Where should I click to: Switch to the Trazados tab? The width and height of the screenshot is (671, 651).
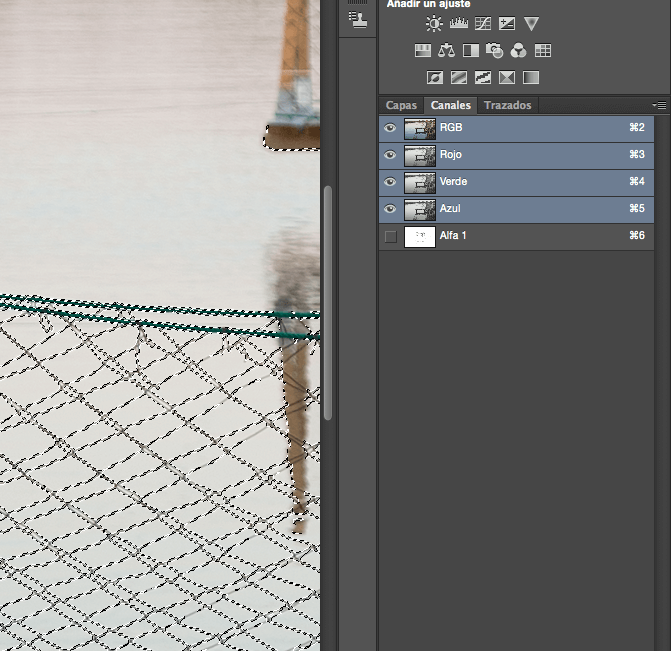click(x=508, y=105)
